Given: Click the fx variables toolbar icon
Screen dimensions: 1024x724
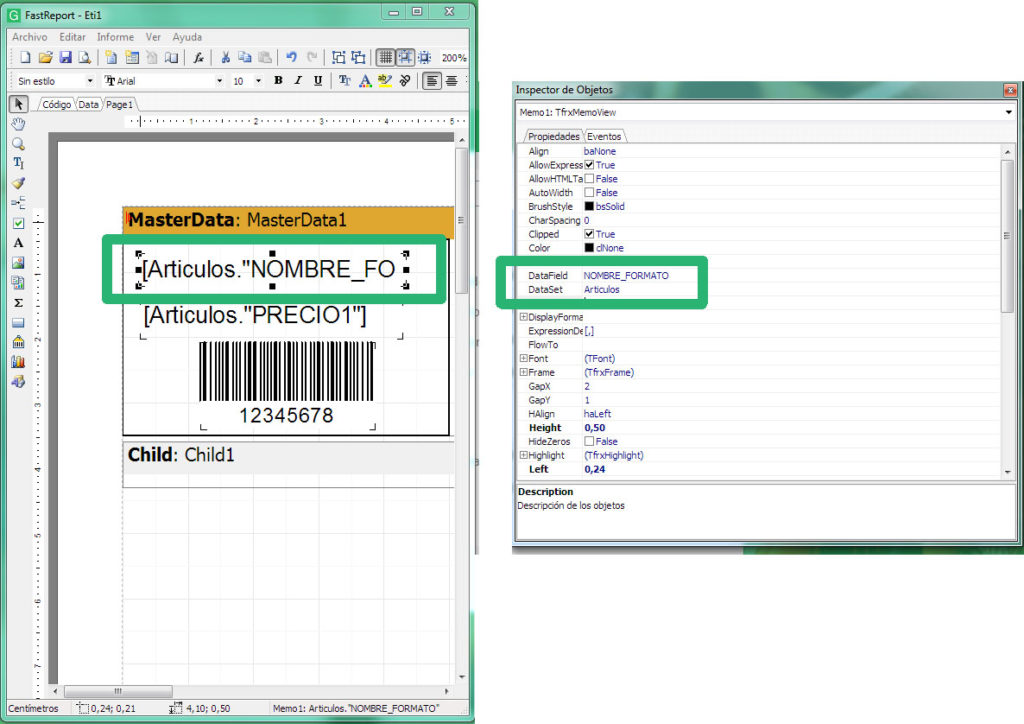Looking at the screenshot, I should [x=199, y=57].
